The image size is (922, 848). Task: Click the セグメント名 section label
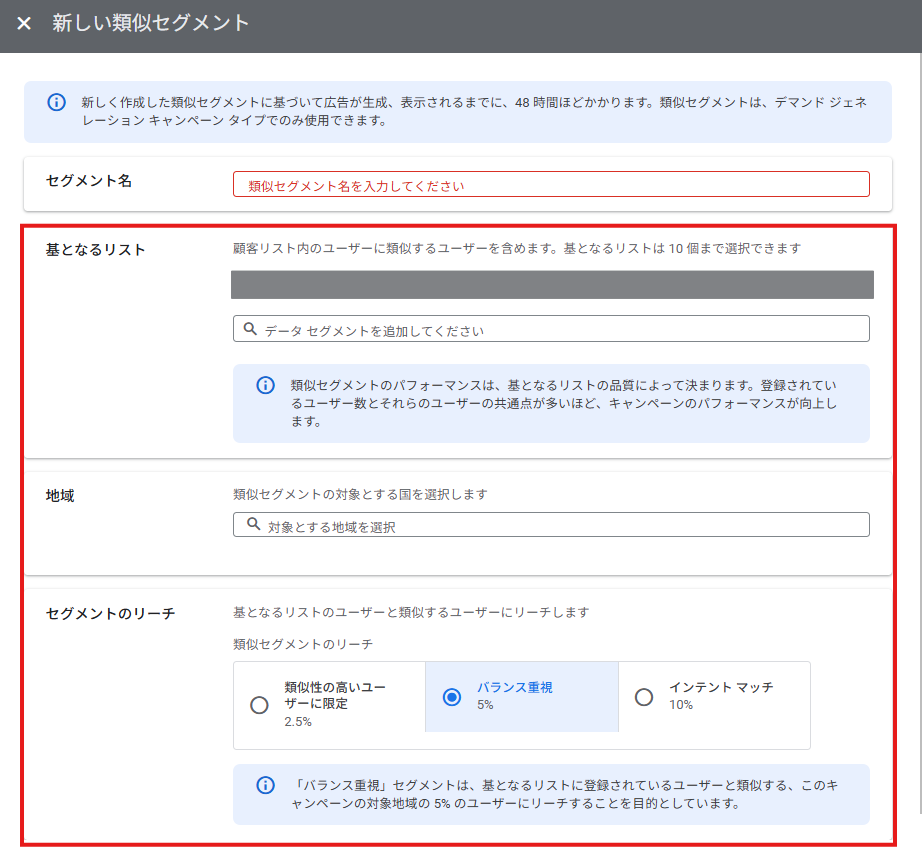pyautogui.click(x=89, y=181)
